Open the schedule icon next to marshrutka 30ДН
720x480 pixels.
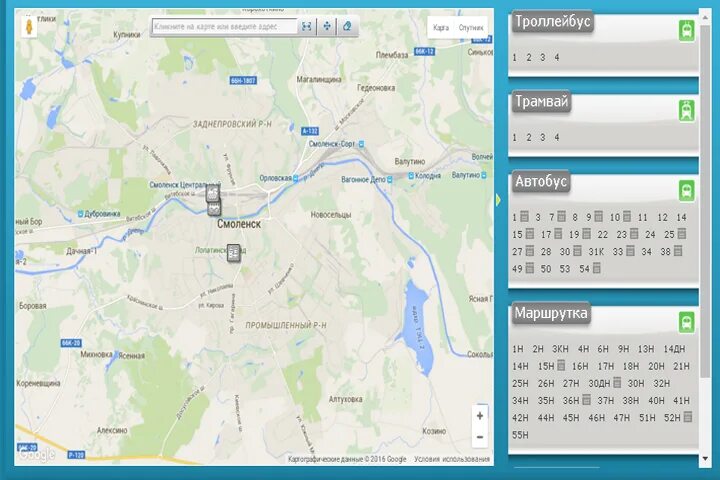(x=617, y=382)
